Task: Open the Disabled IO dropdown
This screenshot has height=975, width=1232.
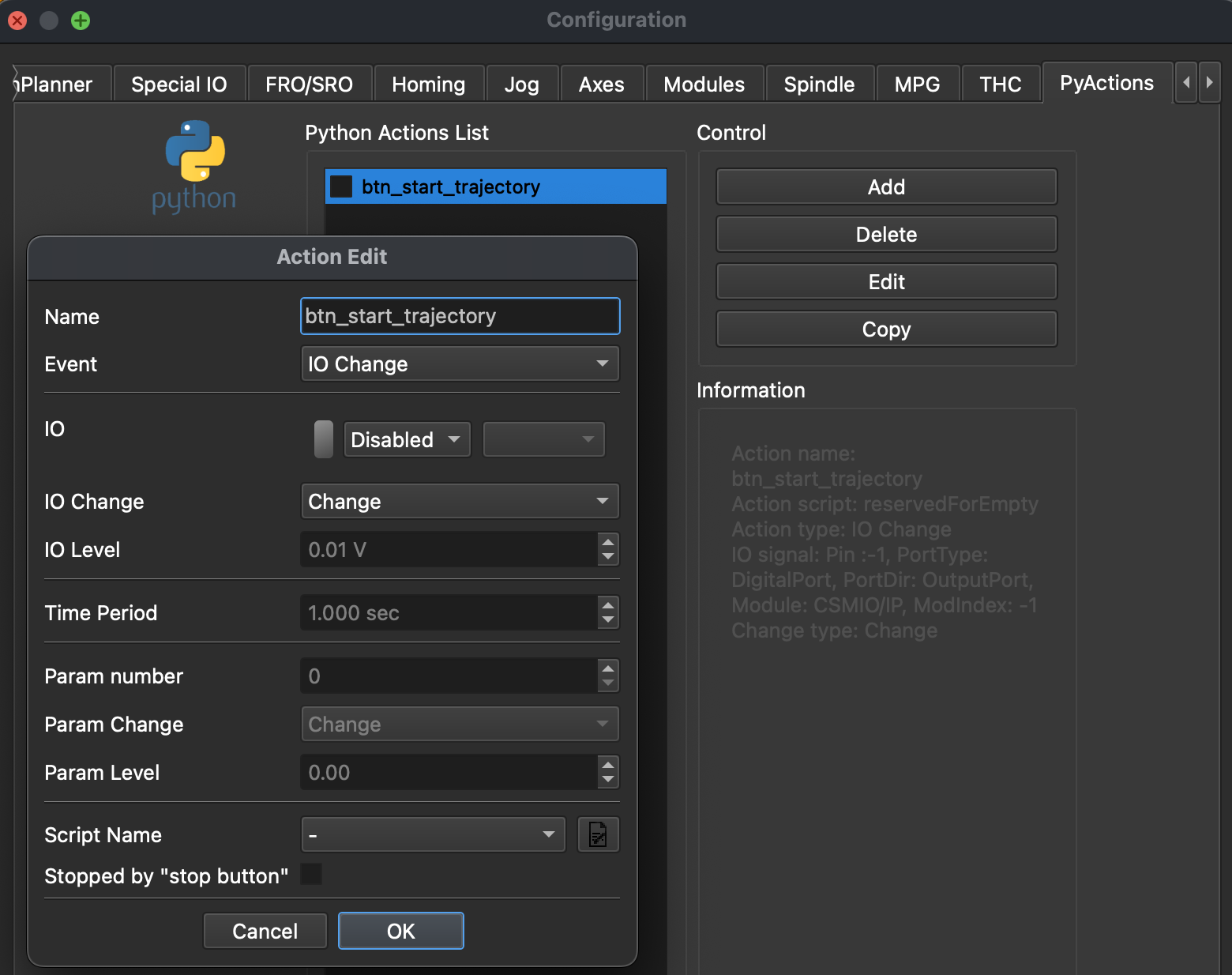Action: [x=406, y=439]
